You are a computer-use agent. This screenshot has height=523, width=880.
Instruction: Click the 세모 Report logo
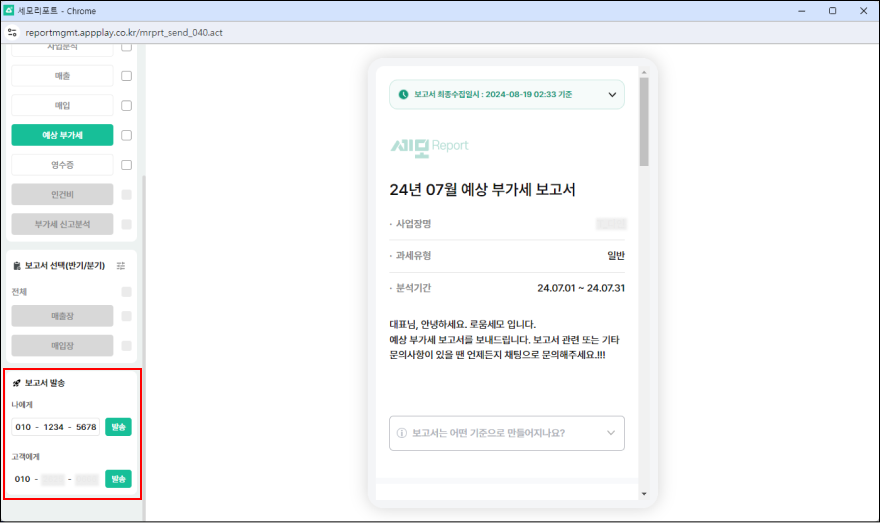click(x=429, y=146)
